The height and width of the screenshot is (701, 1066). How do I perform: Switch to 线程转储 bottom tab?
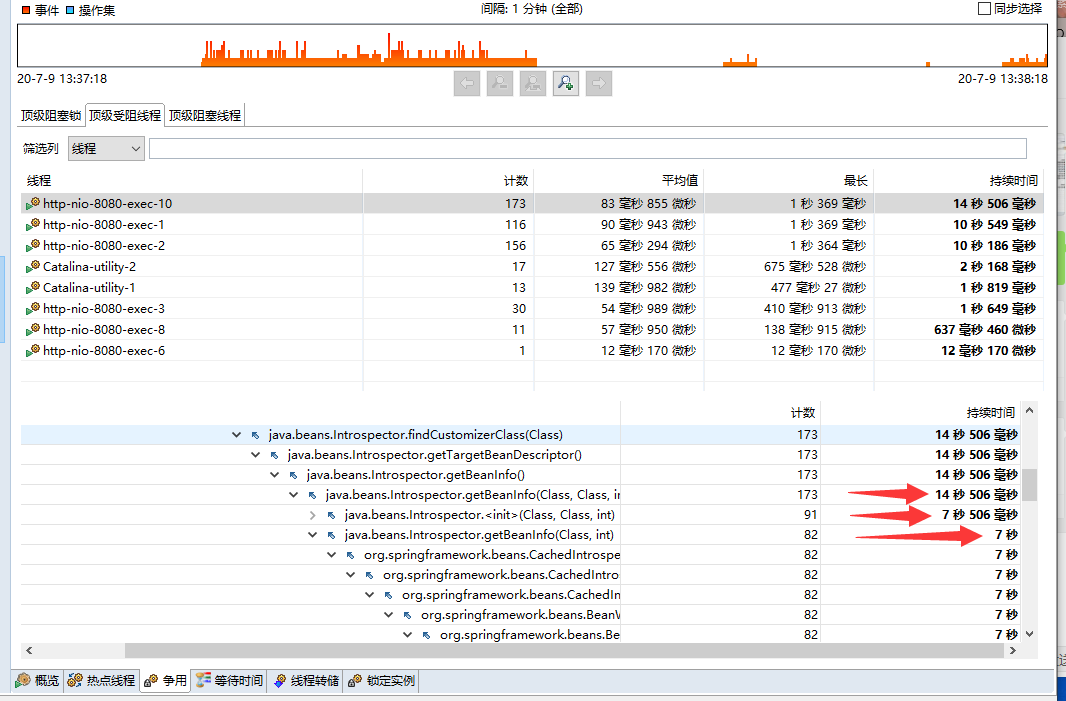[x=306, y=681]
